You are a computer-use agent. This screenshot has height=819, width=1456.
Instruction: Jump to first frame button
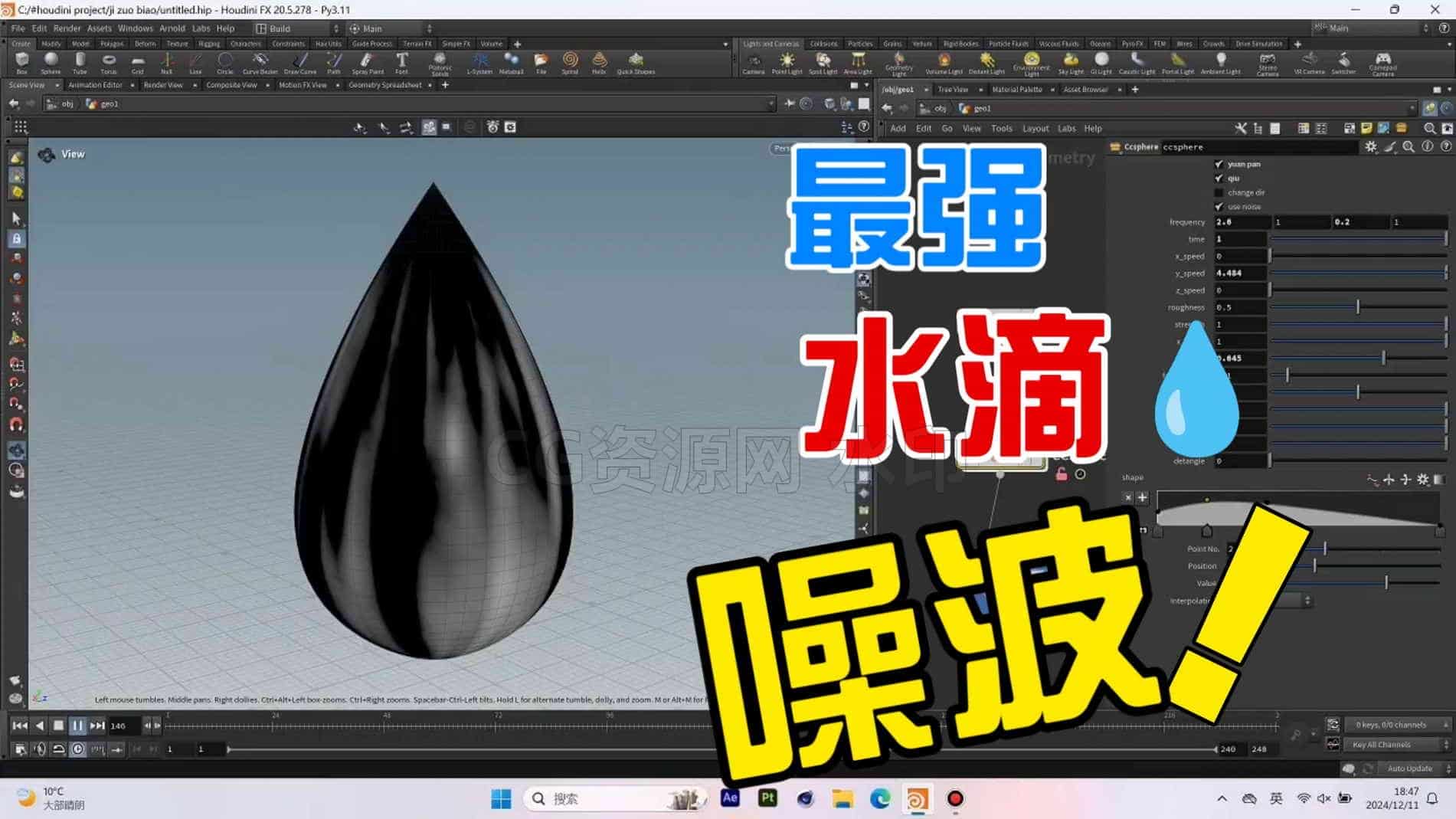(20, 725)
